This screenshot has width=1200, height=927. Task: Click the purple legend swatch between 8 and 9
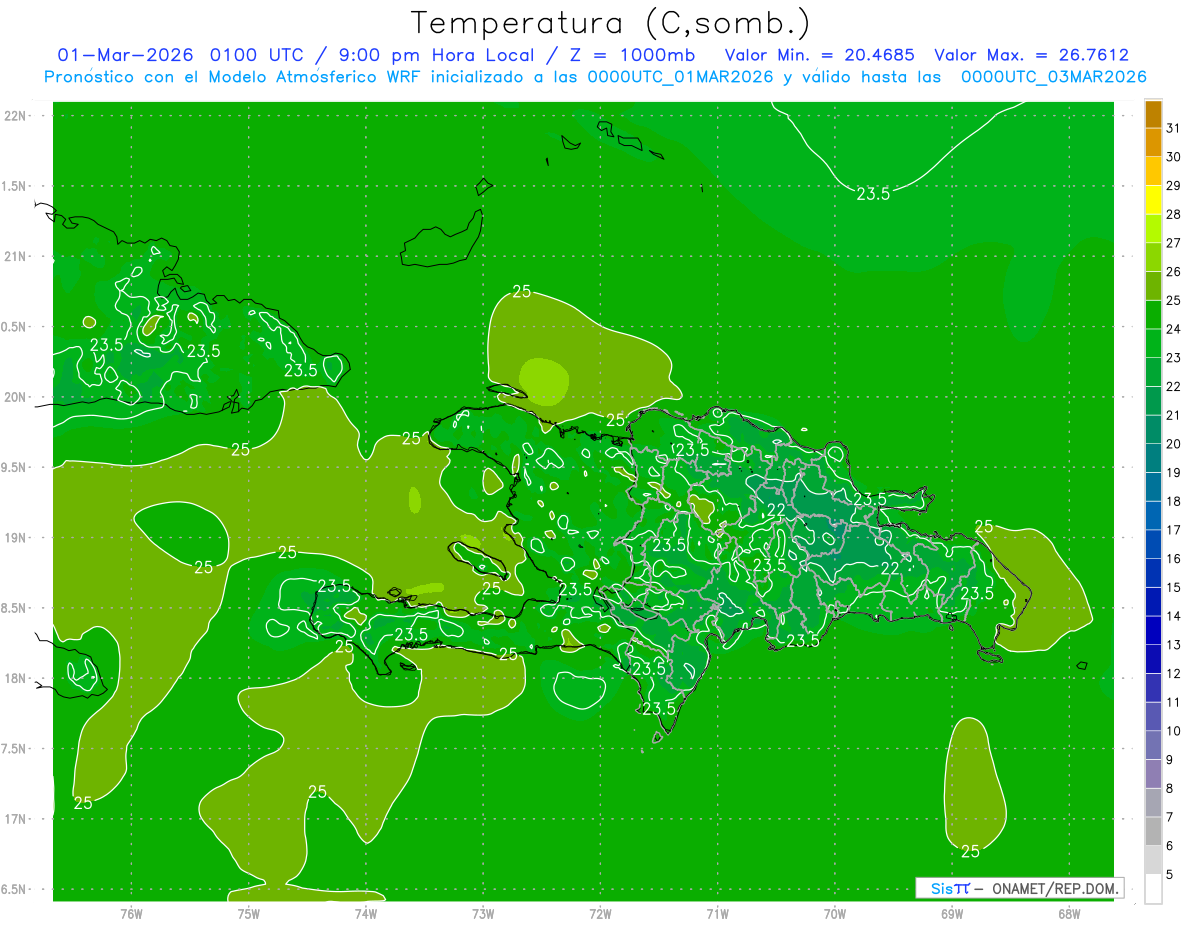[x=1153, y=774]
